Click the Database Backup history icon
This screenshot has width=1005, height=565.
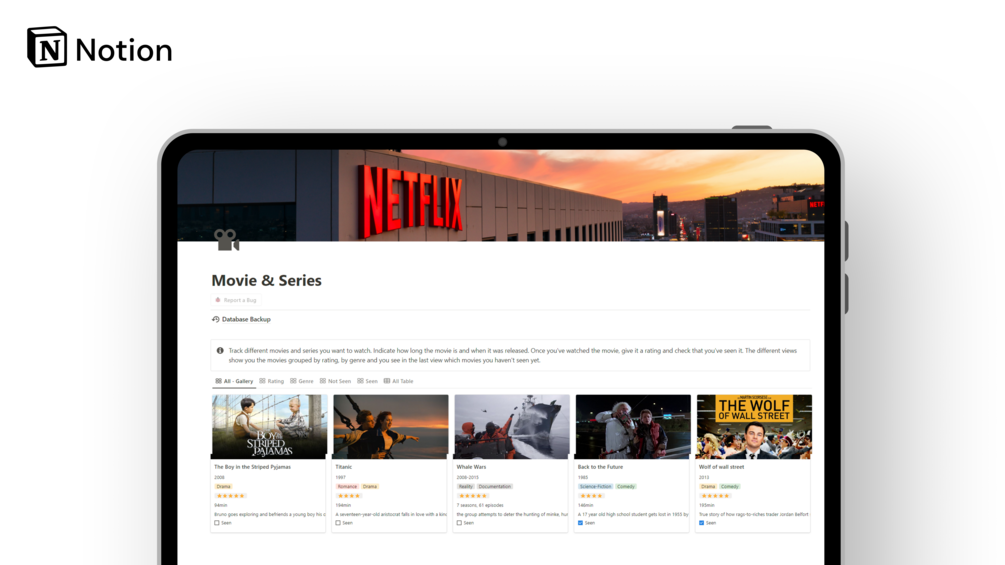(215, 319)
